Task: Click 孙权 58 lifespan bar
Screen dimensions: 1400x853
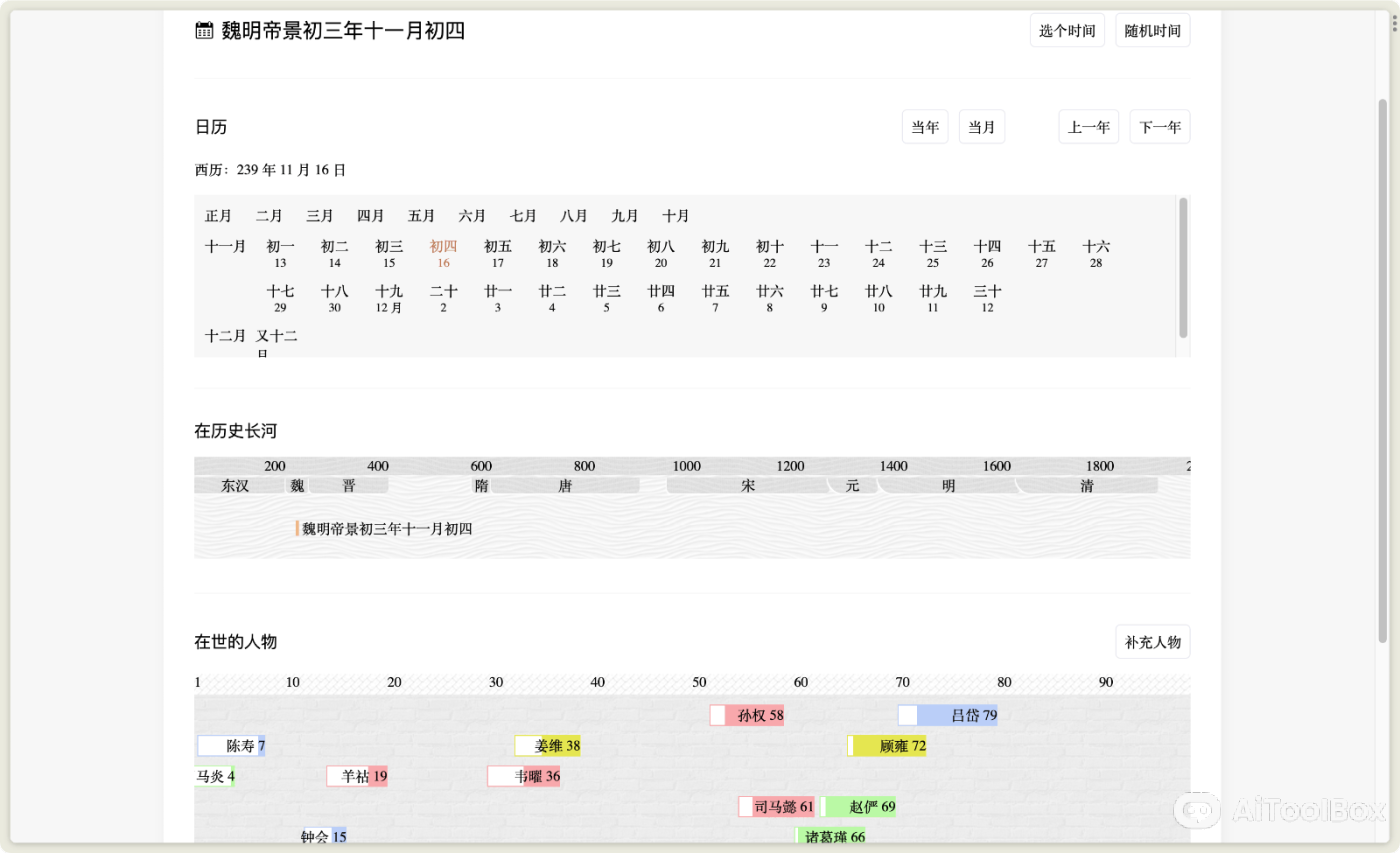Action: 748,715
